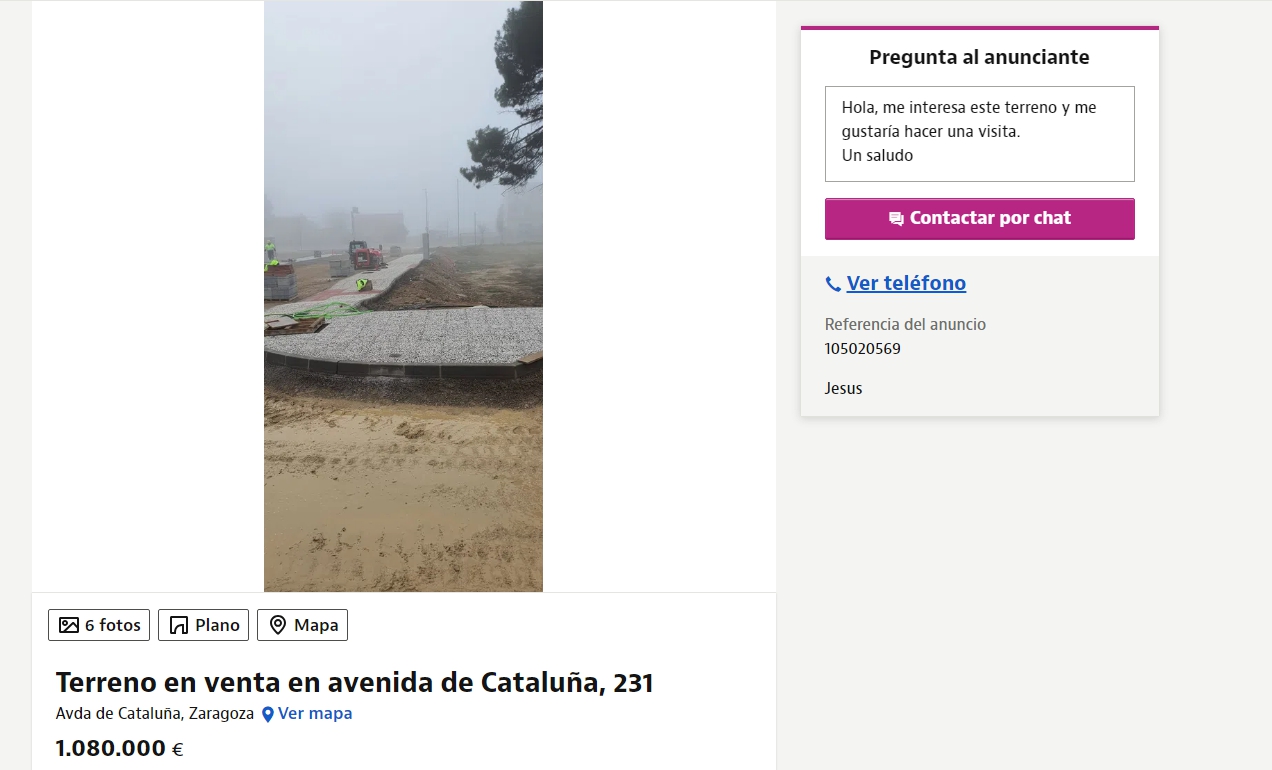Select the reference number 105020569
Screen dimensions: 1272x770
(863, 349)
